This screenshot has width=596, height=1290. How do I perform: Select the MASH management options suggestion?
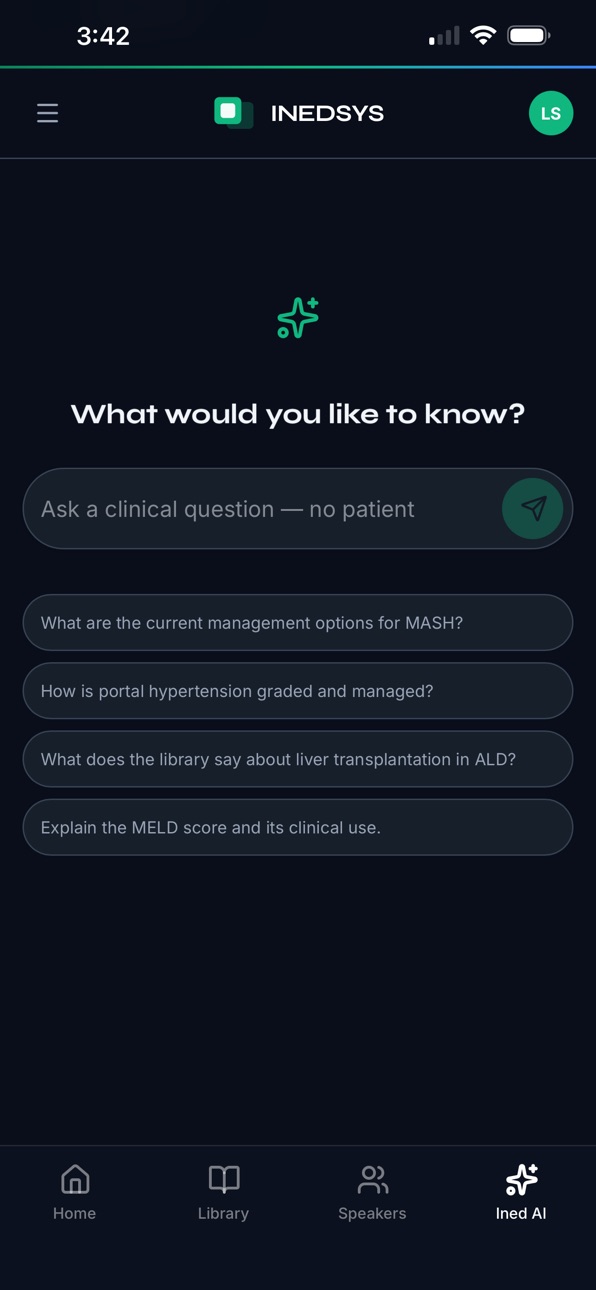[298, 623]
